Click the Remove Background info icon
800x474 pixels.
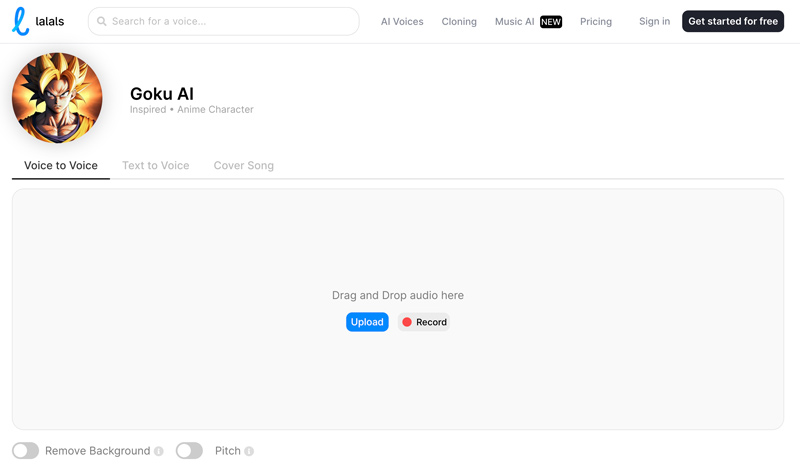pyautogui.click(x=159, y=451)
